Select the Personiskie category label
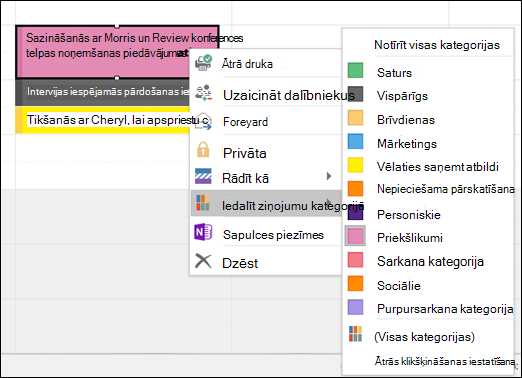Screen dimensions: 522x378 click(x=409, y=215)
